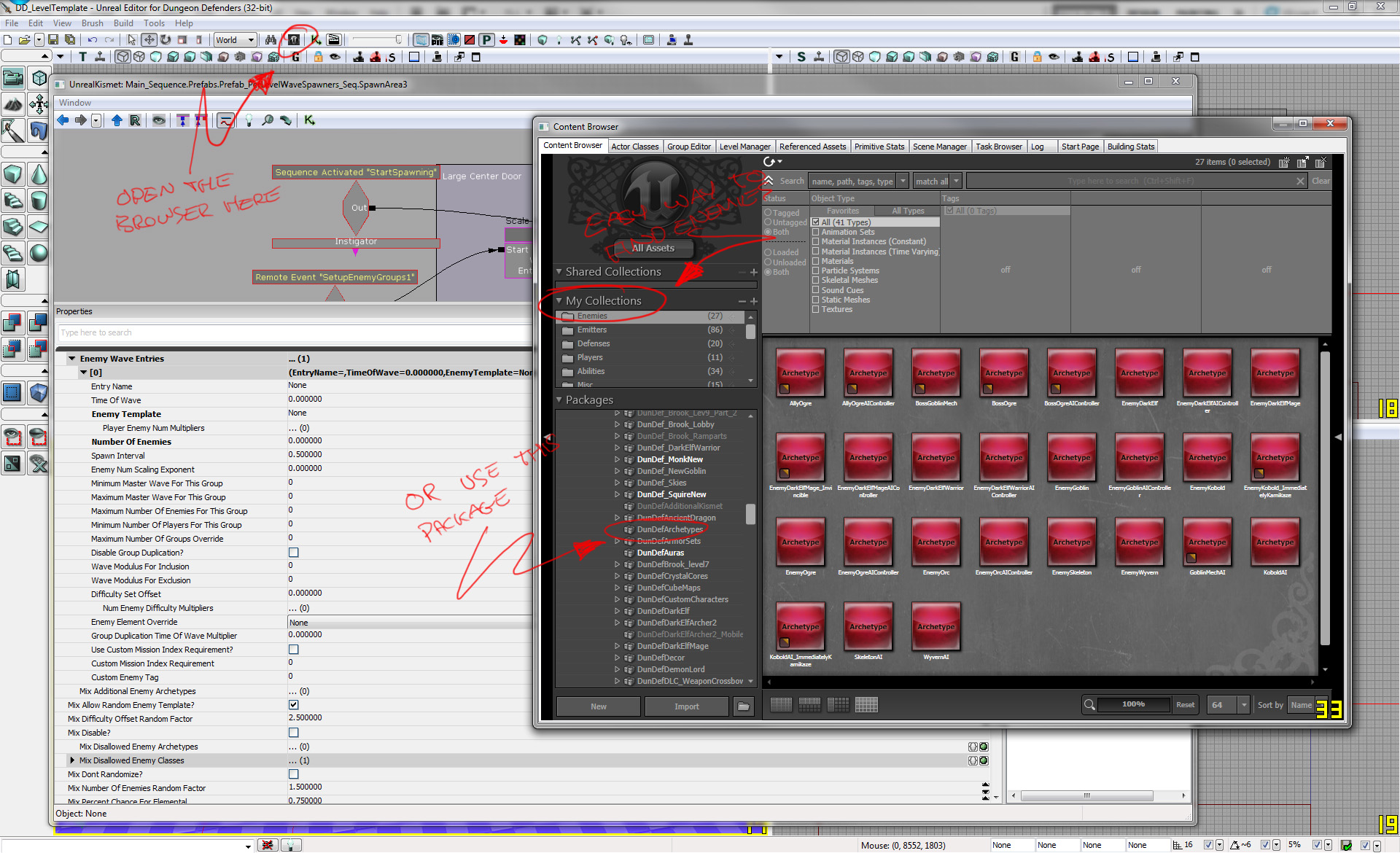Select list view layout in Content Browser

781,705
